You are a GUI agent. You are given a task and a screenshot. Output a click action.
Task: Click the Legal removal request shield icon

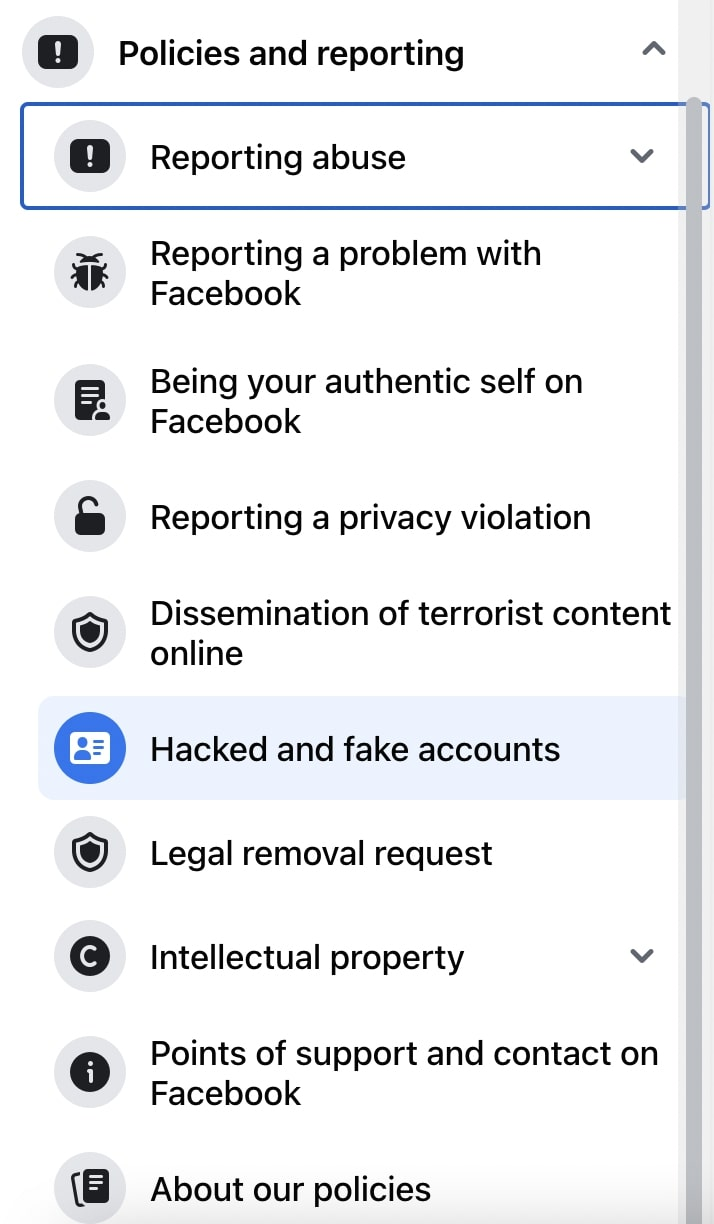point(89,852)
